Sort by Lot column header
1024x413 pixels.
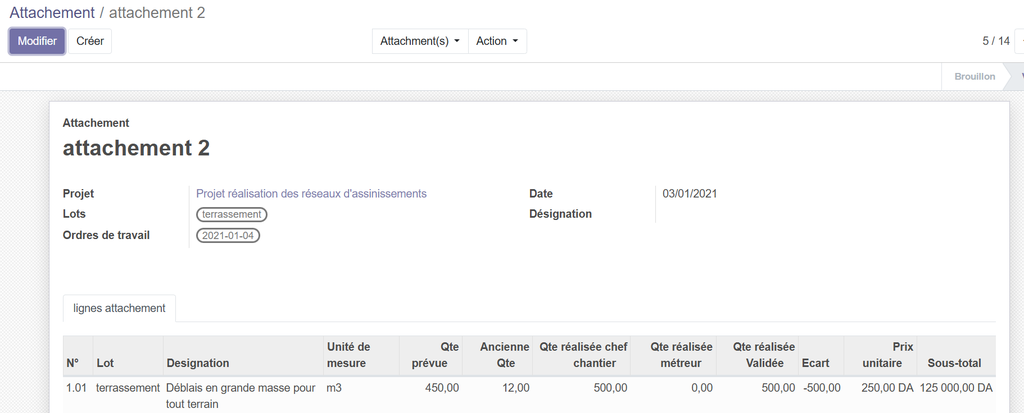[105, 363]
